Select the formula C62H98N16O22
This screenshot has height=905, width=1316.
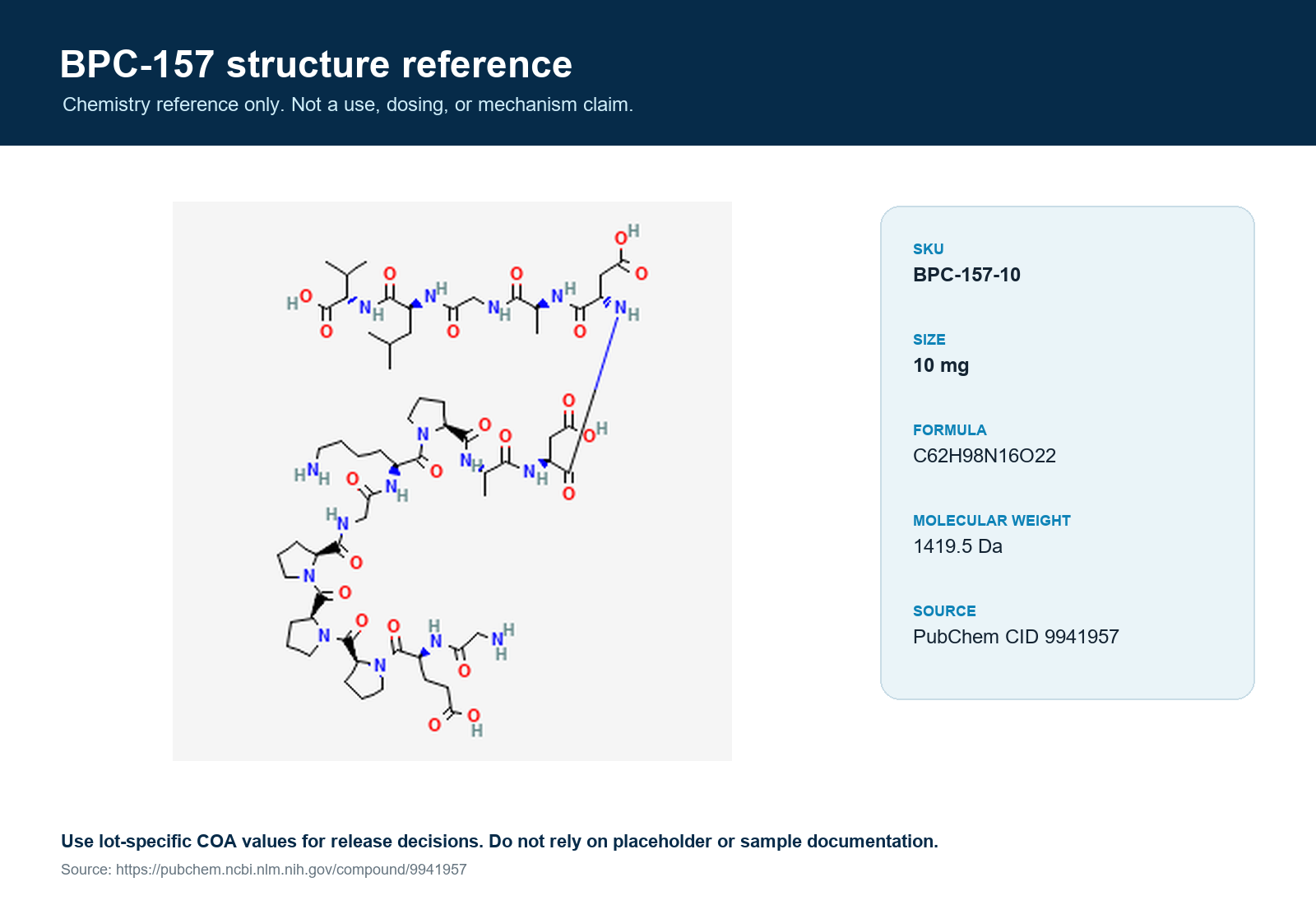pos(985,456)
